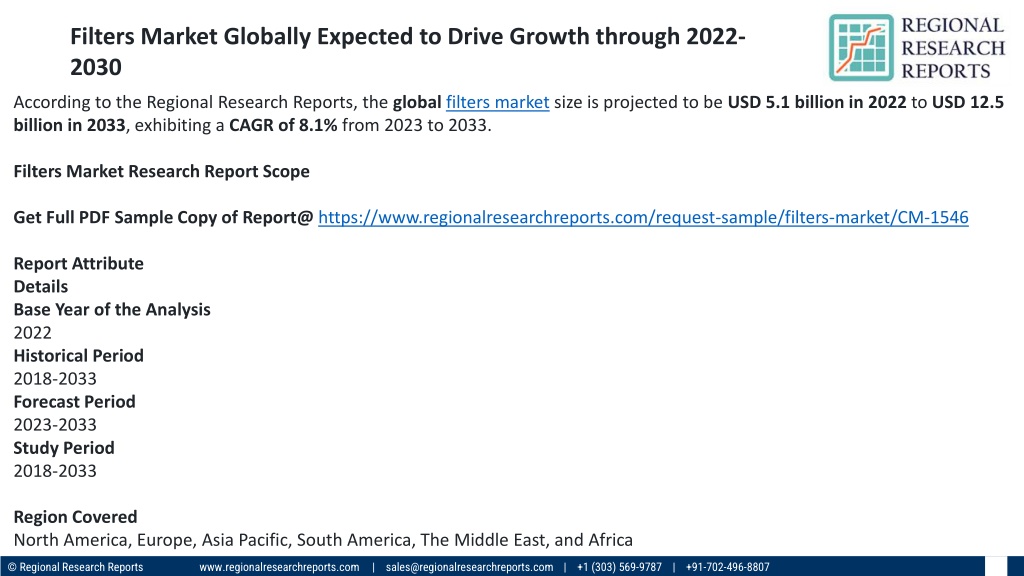Click footer website www.regionalresearchreports.com

tap(279, 568)
